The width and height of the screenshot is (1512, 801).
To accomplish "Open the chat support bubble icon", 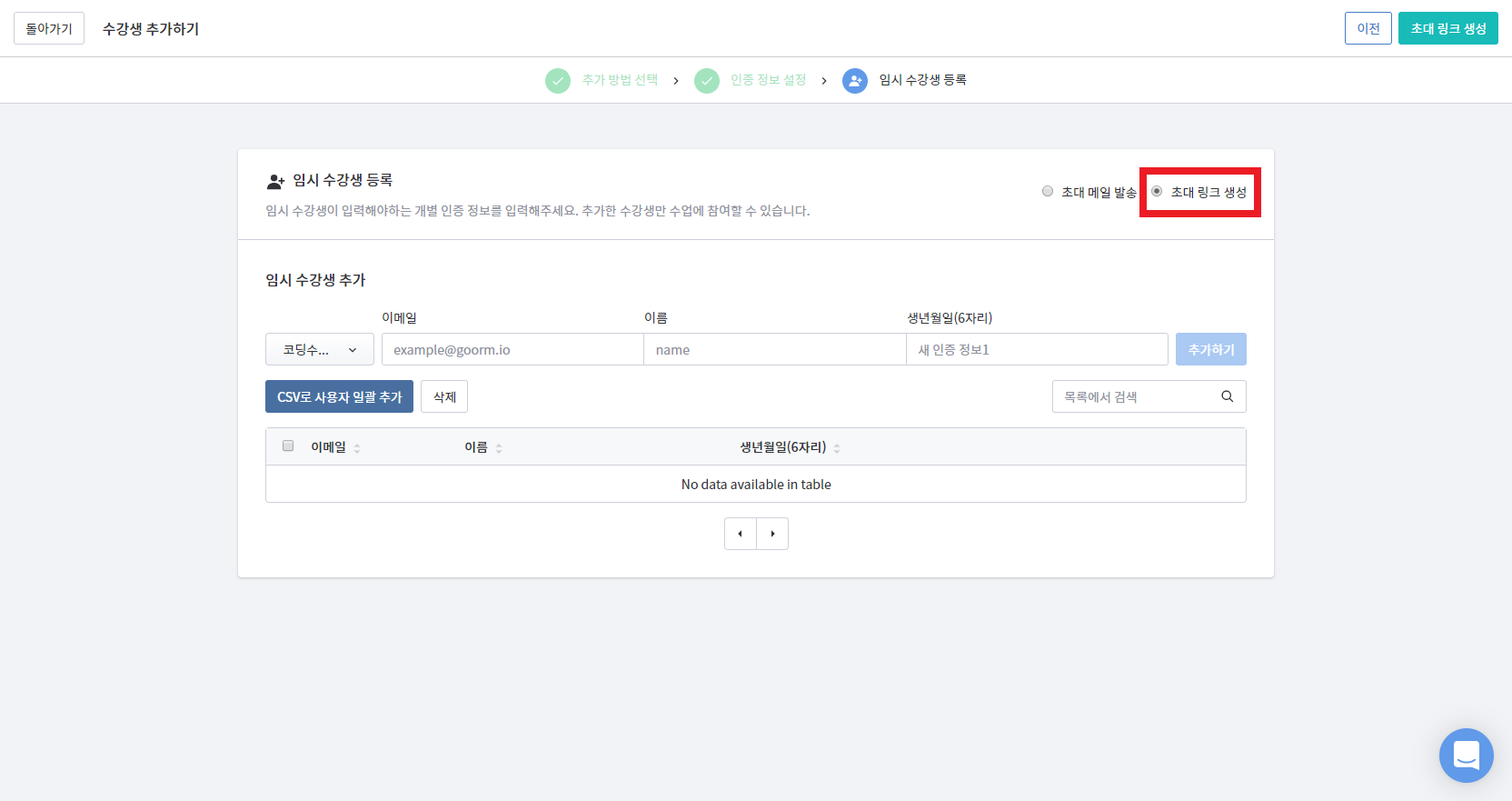I will pyautogui.click(x=1466, y=755).
